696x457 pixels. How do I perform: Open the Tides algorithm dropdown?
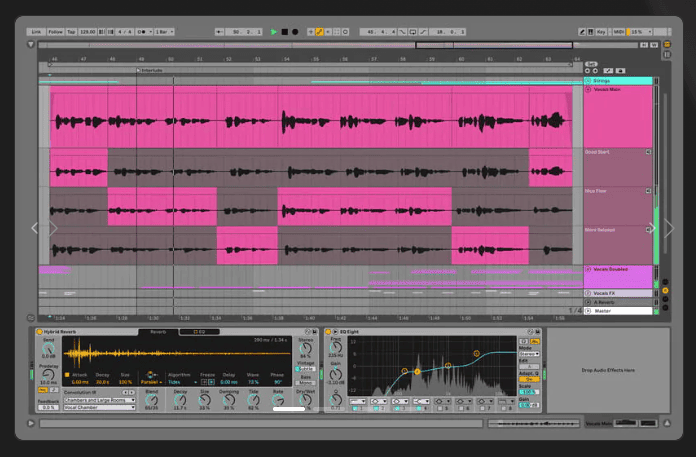(x=183, y=382)
